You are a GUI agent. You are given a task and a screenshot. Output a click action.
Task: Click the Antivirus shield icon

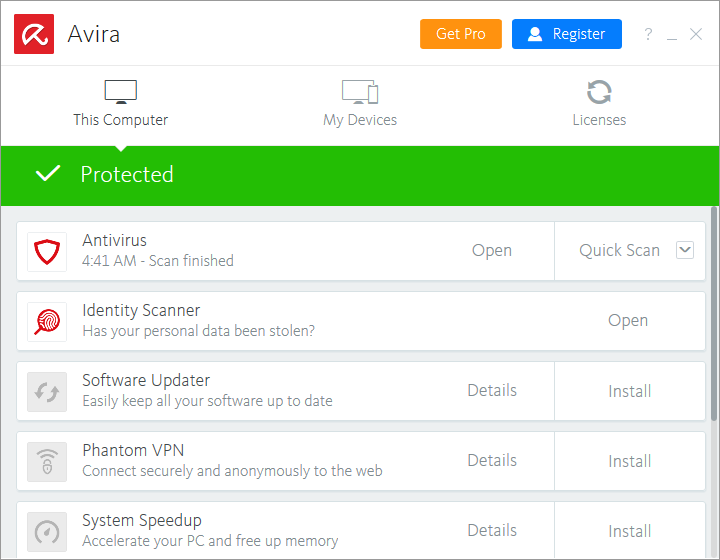coord(47,251)
